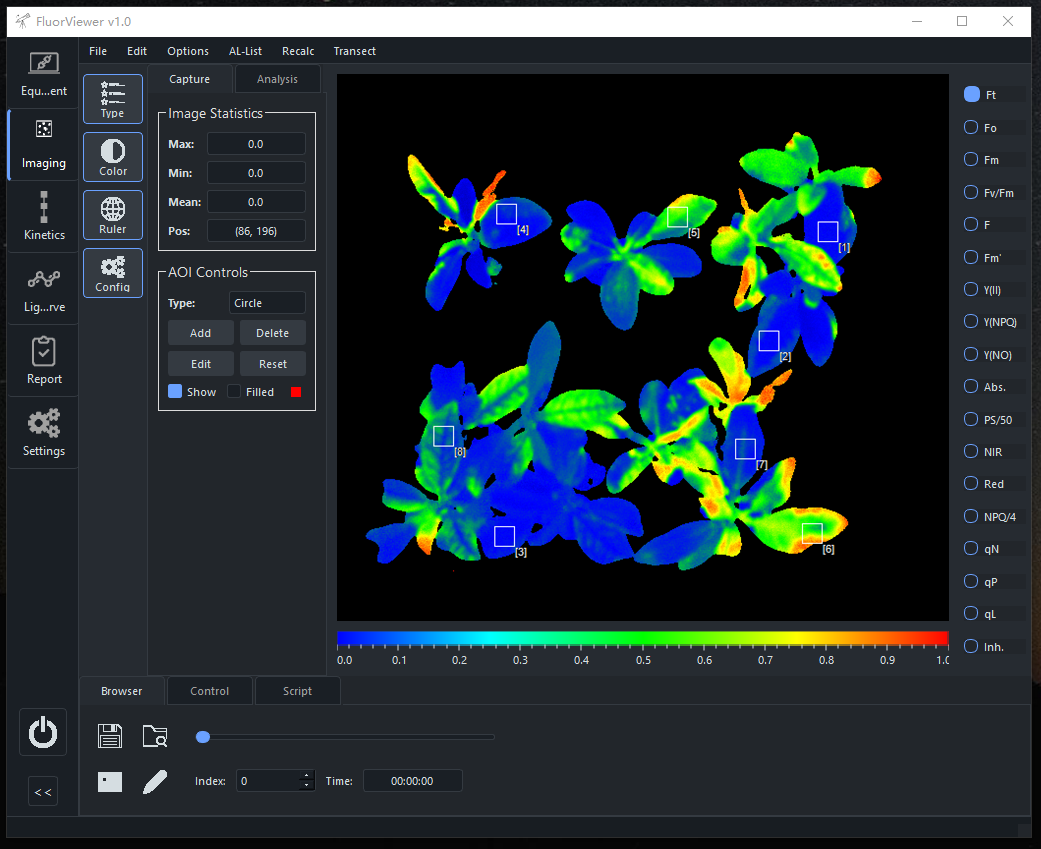
Task: Click the pencil edit icon
Action: tap(155, 781)
